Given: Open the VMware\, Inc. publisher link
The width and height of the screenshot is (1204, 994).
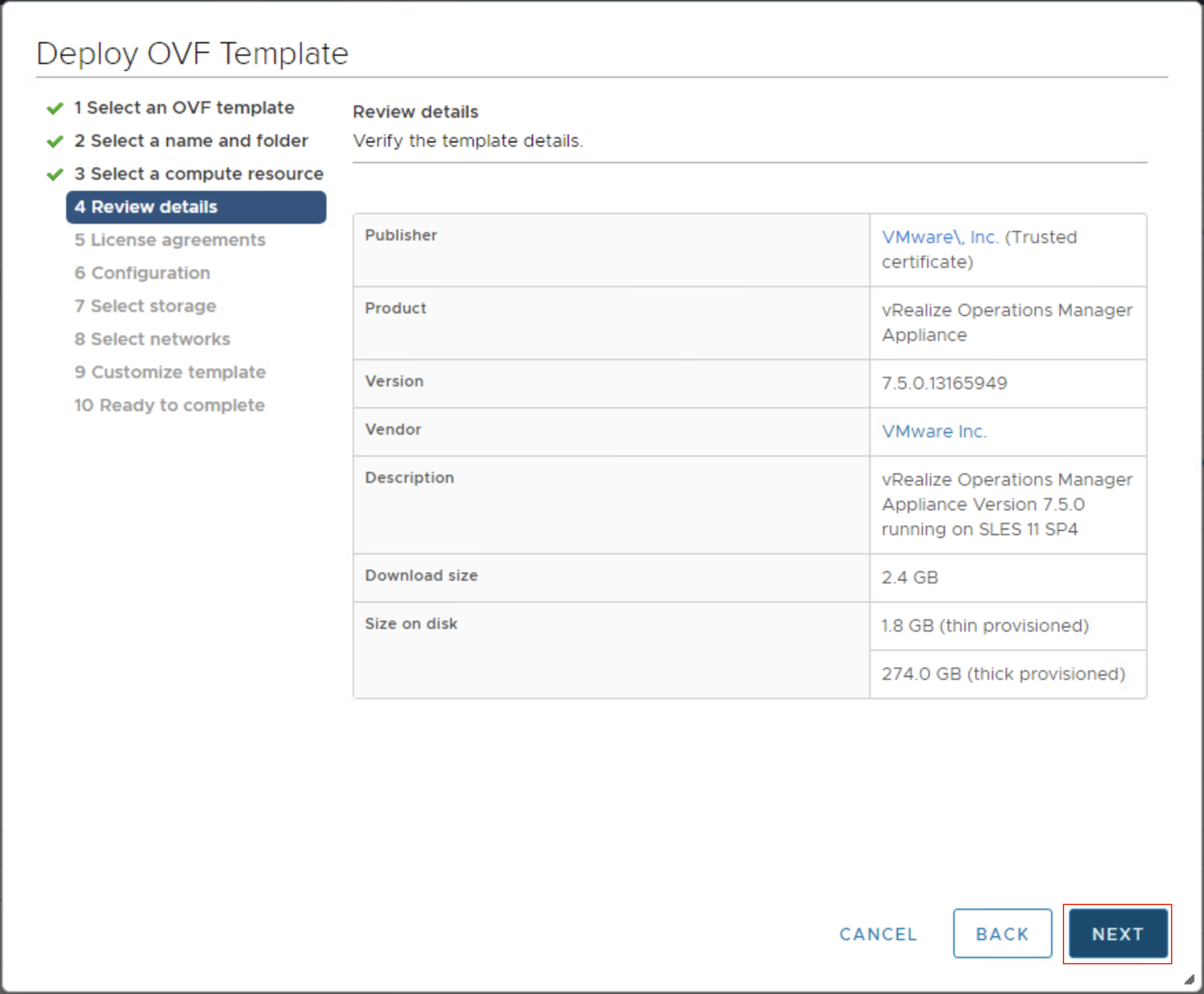Looking at the screenshot, I should (x=940, y=237).
